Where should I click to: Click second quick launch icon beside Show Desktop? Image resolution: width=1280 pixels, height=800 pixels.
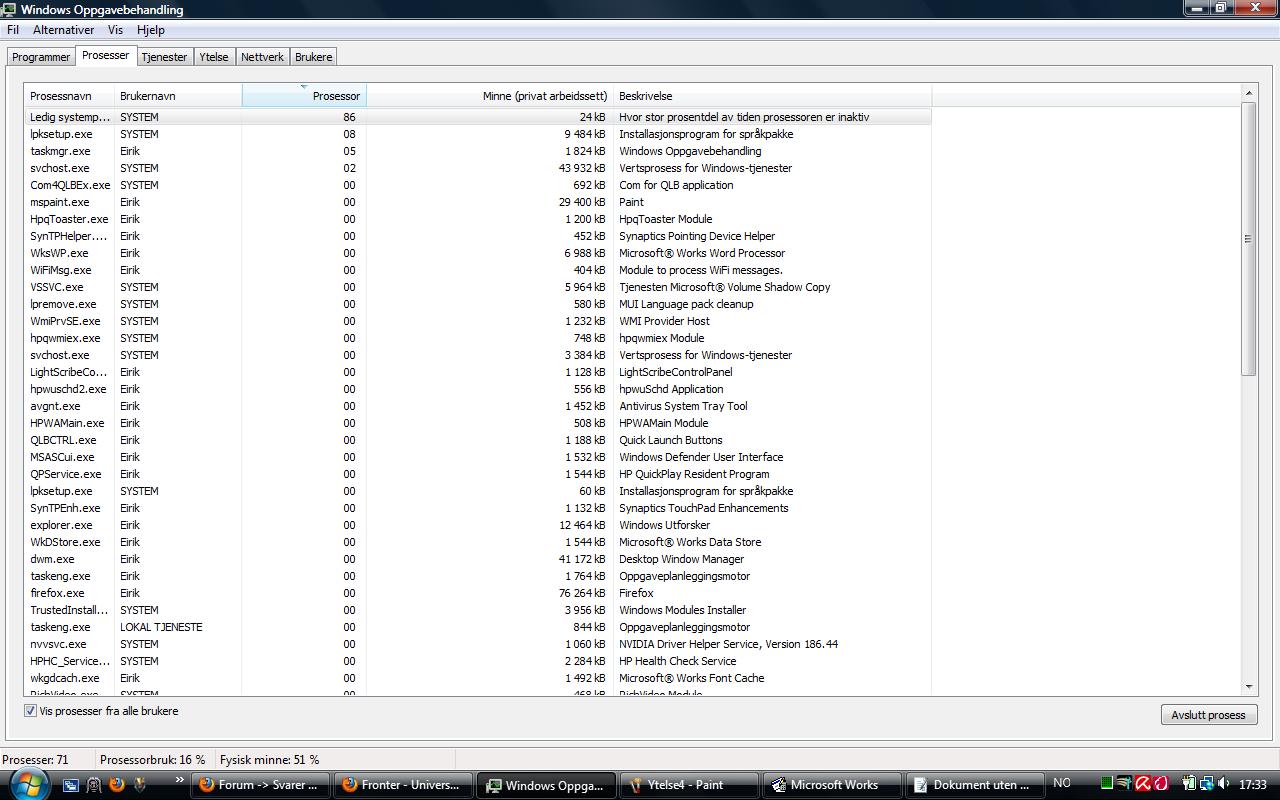point(93,785)
